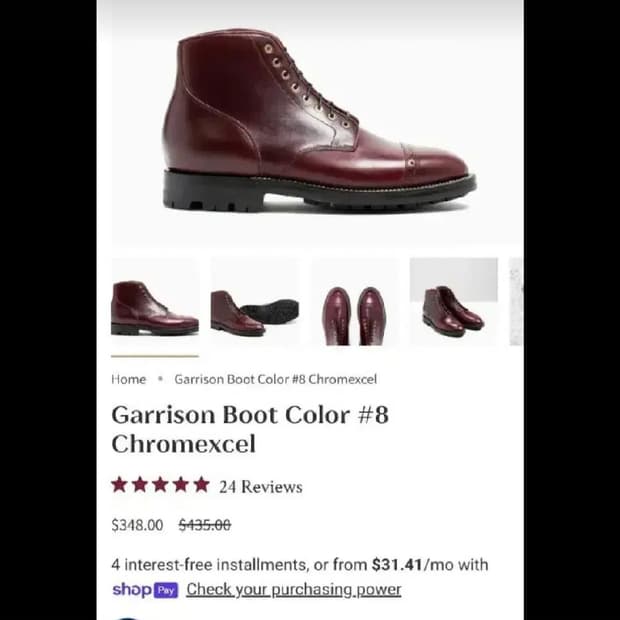Click the Garrison Boot product title heading
The height and width of the screenshot is (620, 620).
point(250,429)
